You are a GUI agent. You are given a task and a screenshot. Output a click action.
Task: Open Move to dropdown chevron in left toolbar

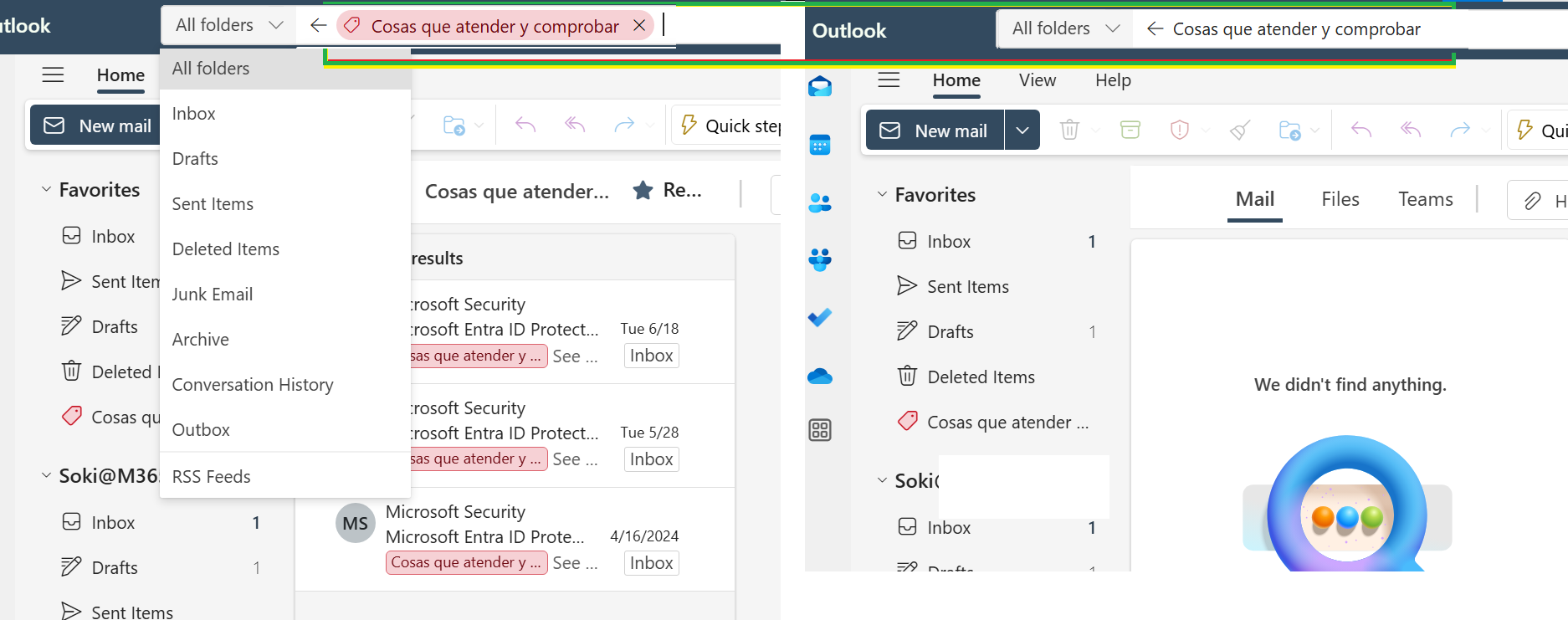point(479,126)
